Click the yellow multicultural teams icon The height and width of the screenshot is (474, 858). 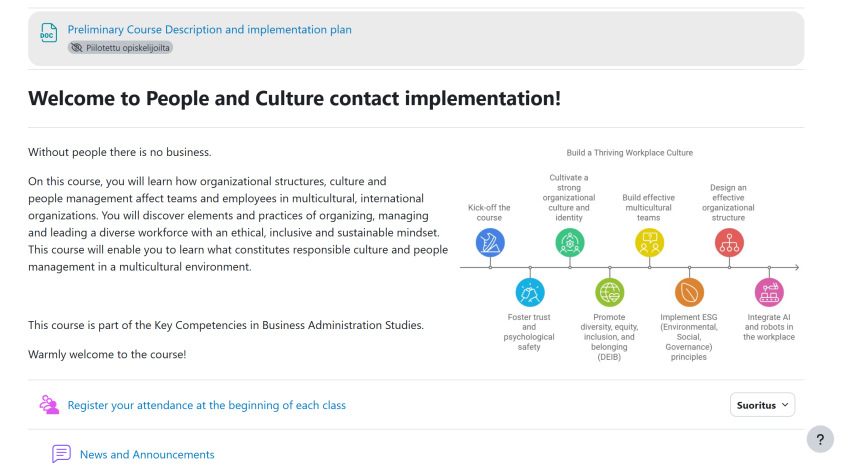point(649,242)
